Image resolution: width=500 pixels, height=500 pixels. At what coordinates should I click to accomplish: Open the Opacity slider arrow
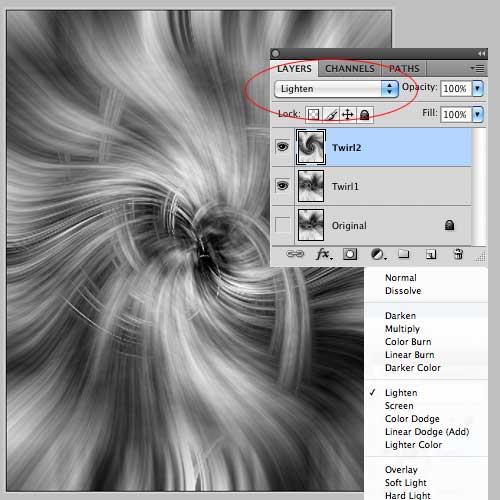[478, 88]
